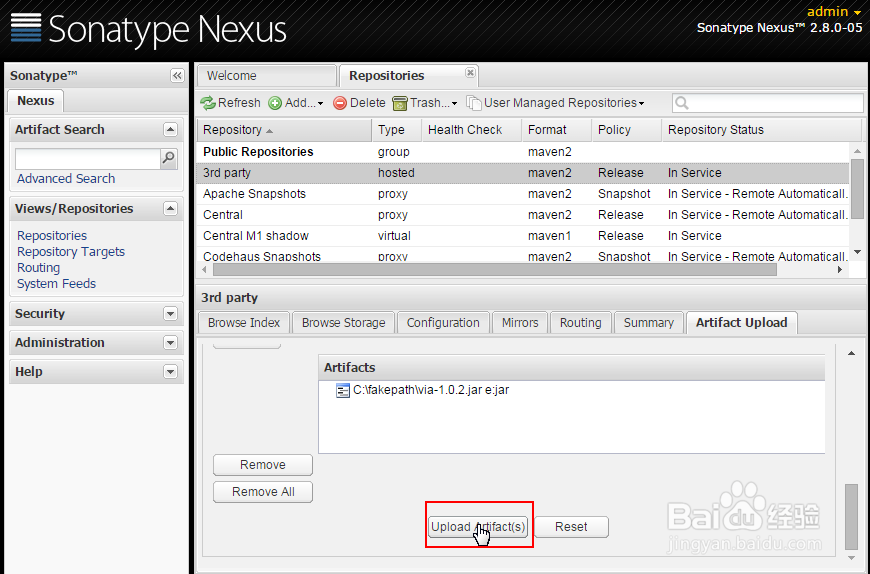Select the Artifact Upload tab
This screenshot has width=870, height=574.
pyautogui.click(x=742, y=323)
